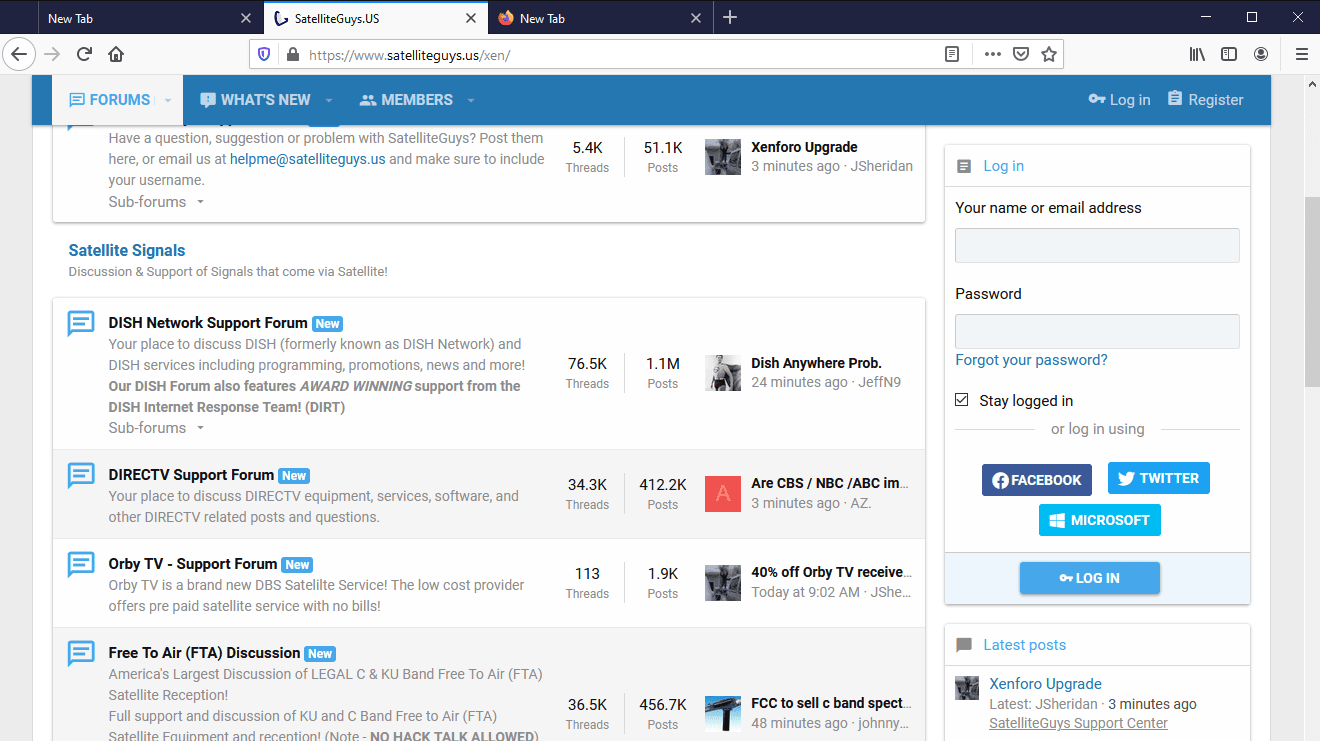View site security padlock info
1320x741 pixels.
coord(293,55)
